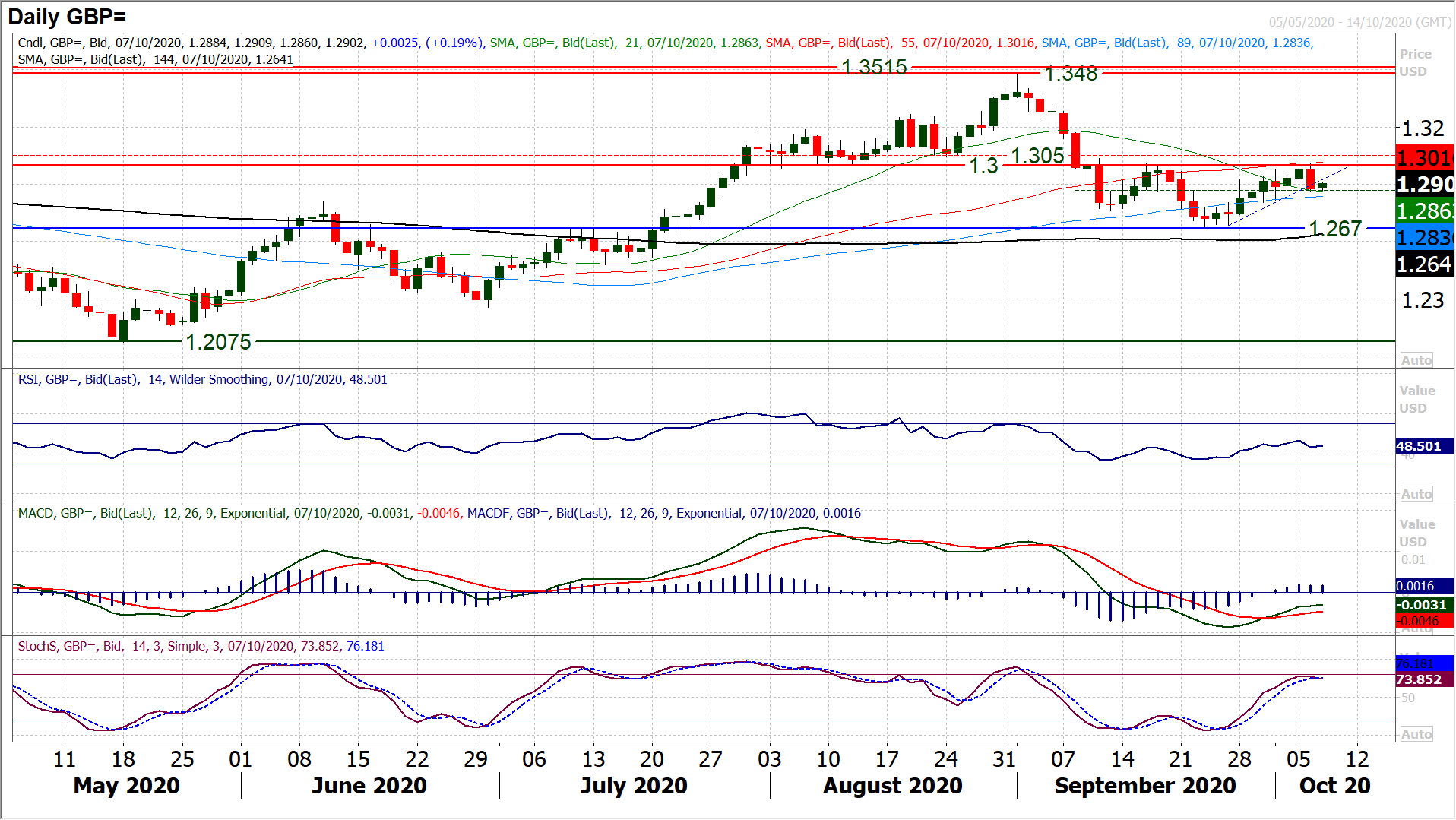Toggle Auto scaling on the RSI panel
1456x820 pixels.
(x=1416, y=494)
